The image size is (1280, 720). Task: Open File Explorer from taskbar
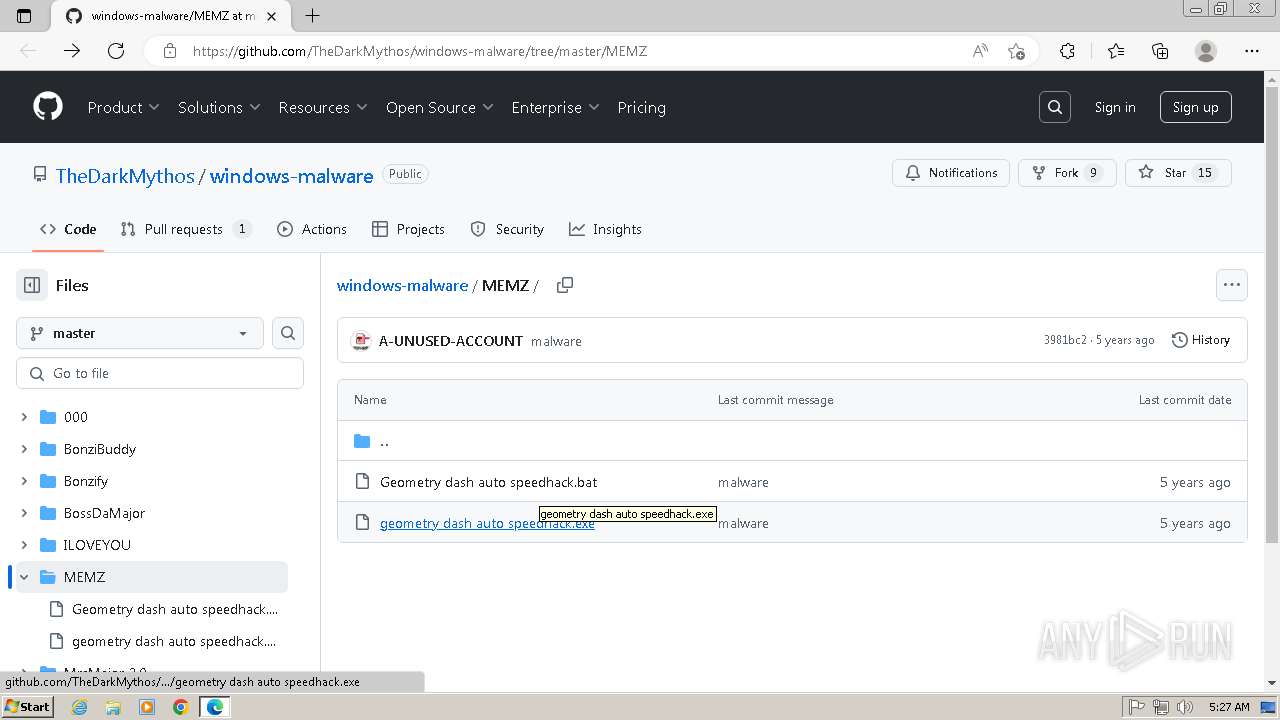click(113, 707)
